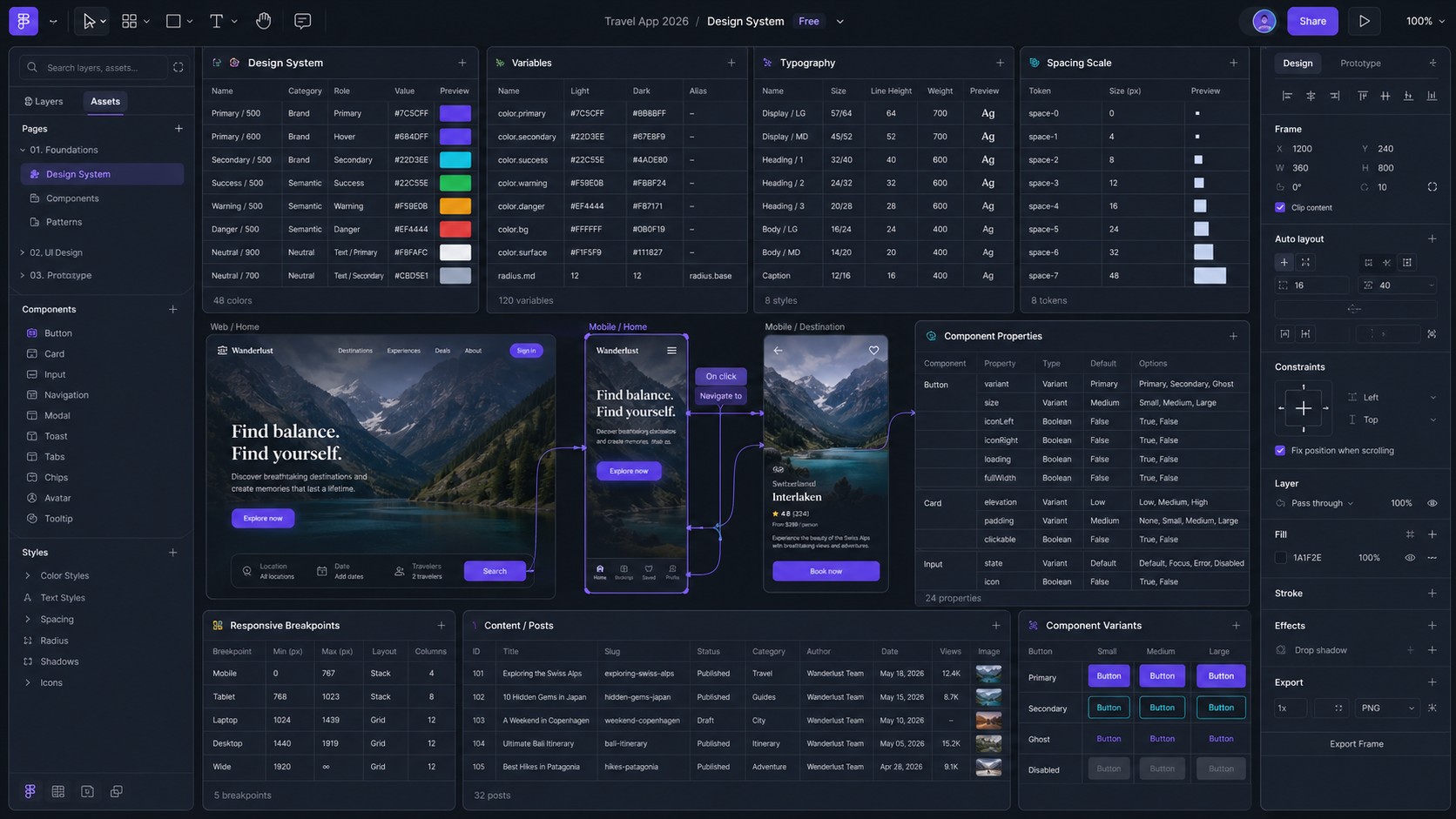Toggle the Clip content checkbox

pyautogui.click(x=1280, y=207)
